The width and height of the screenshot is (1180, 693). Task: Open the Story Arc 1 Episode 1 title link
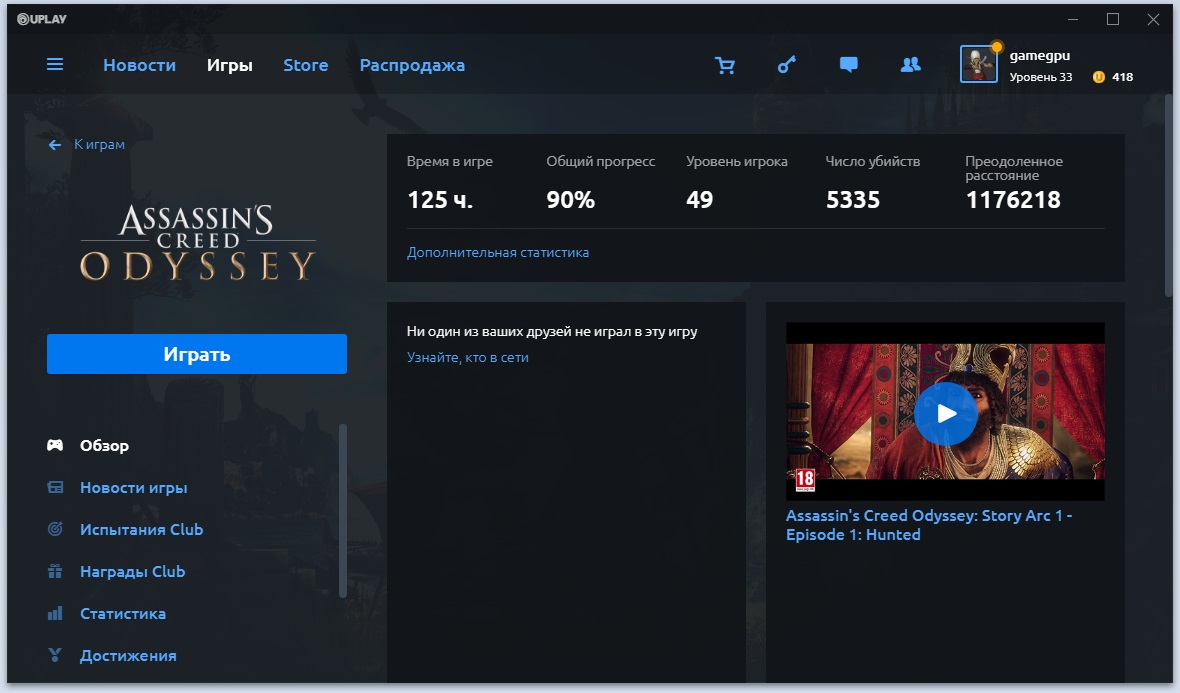(929, 525)
